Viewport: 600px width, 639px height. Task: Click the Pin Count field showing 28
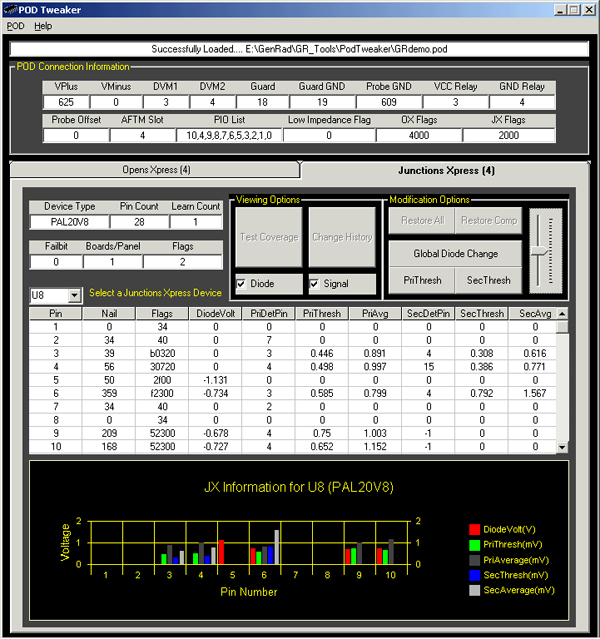click(x=139, y=222)
